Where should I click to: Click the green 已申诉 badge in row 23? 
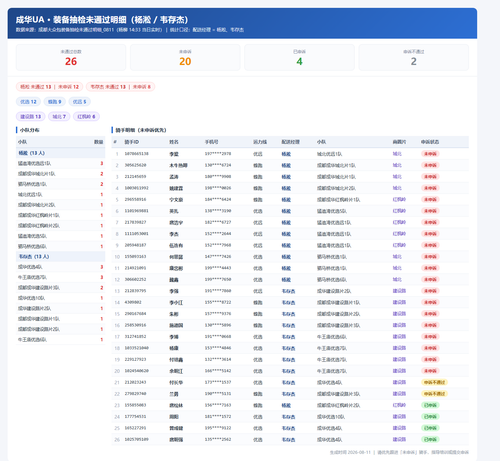430,405
